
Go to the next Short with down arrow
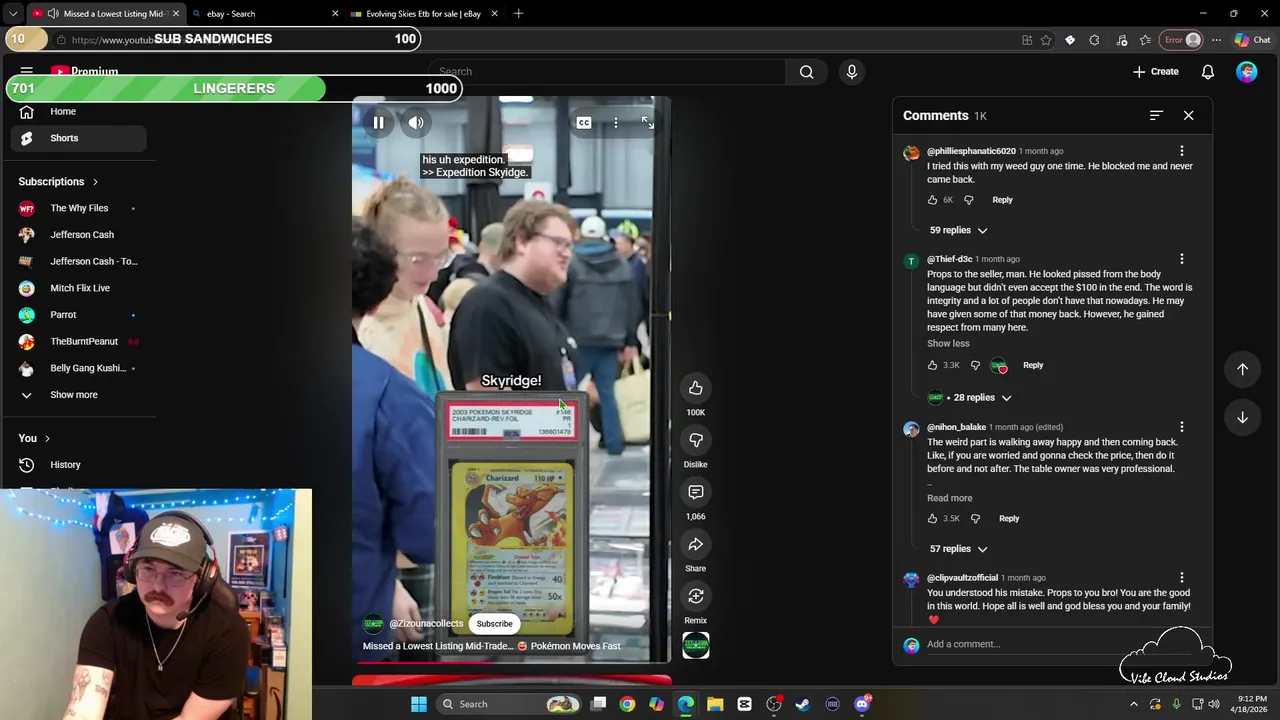(1242, 417)
